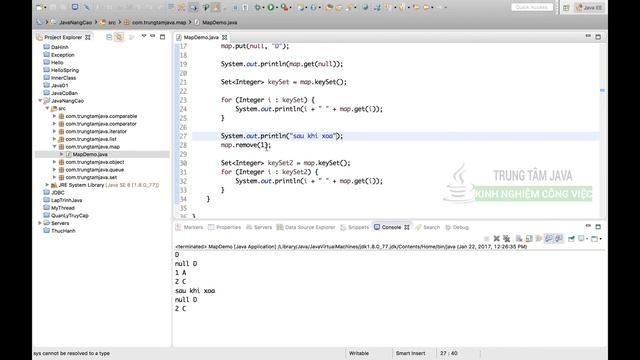This screenshot has width=640, height=360.
Task: Expand com.trungtamjava.comparable package
Action: [x=54, y=116]
